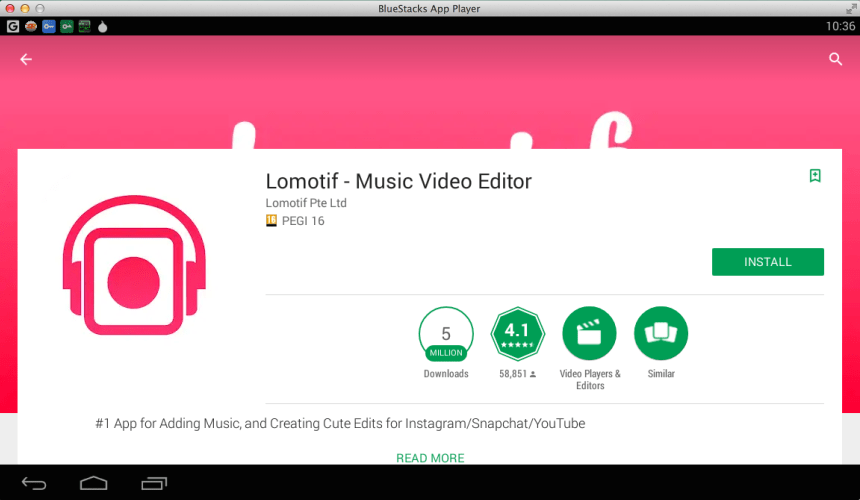The width and height of the screenshot is (860, 500).
Task: View the 4.1 star rating badge
Action: [517, 333]
